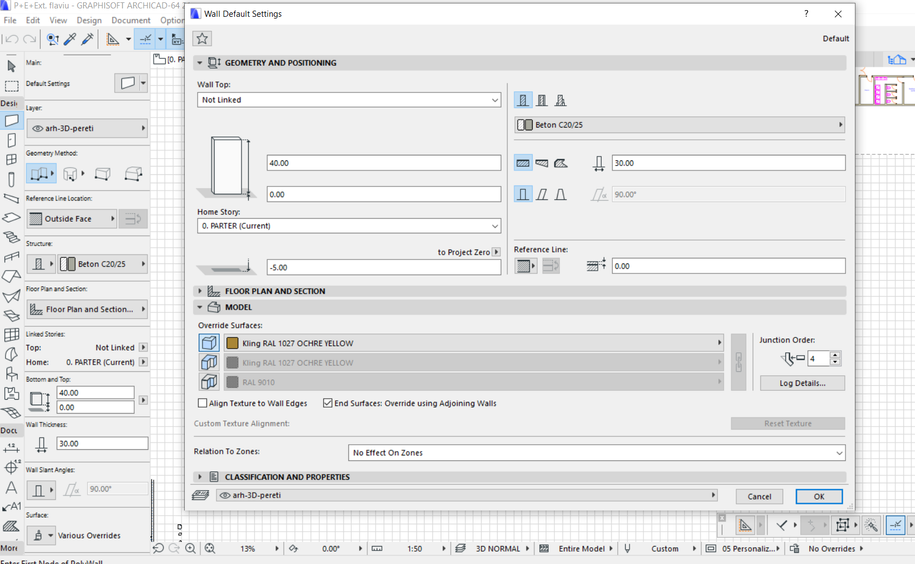Collapse the Geometry and Positioning section
This screenshot has height=564, width=915.
[x=200, y=62]
